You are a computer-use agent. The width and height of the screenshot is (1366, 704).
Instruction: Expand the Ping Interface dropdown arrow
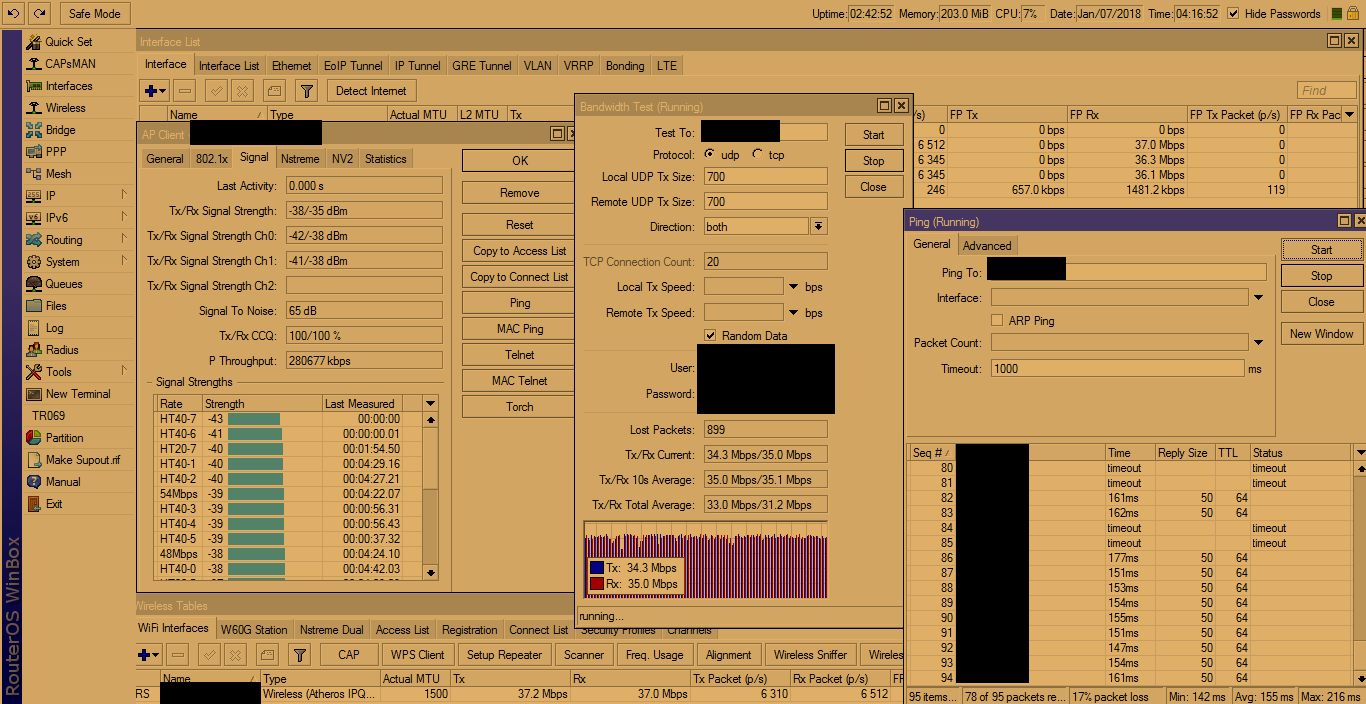tap(1258, 298)
